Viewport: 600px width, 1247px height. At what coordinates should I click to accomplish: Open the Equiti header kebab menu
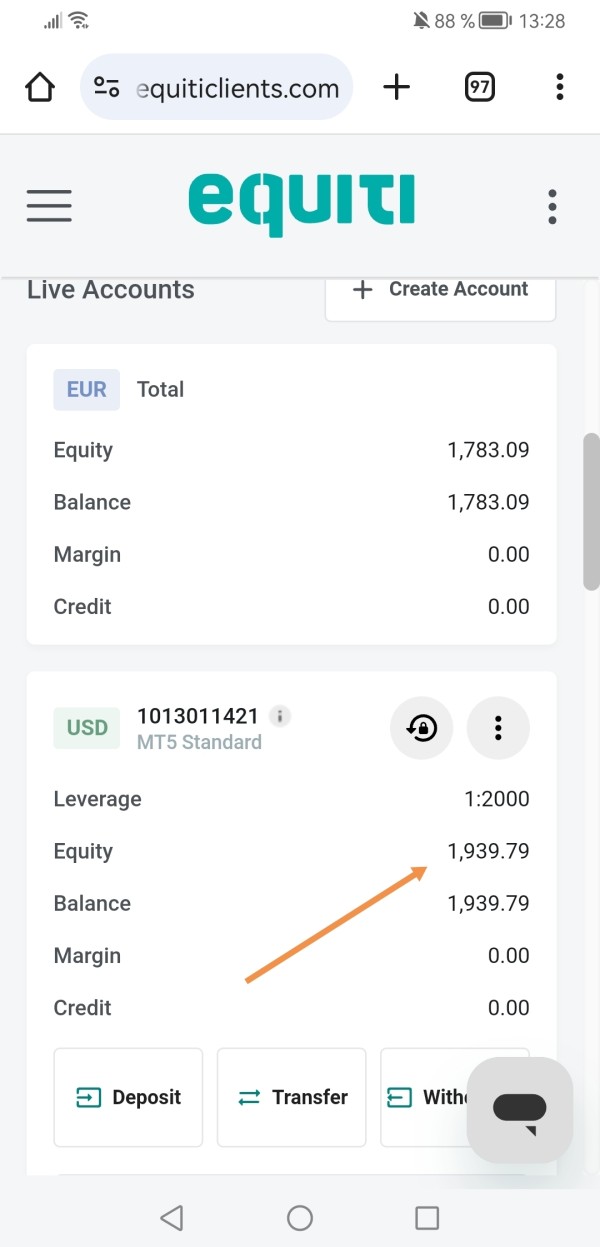552,206
